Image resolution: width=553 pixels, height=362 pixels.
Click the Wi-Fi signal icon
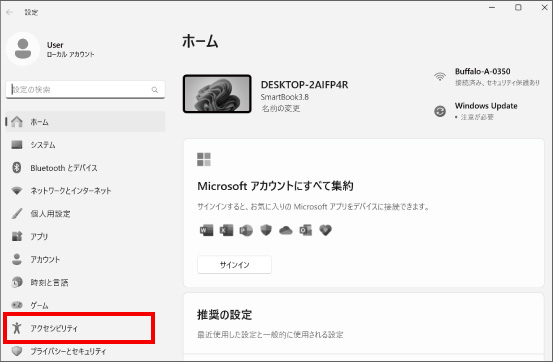coord(440,77)
